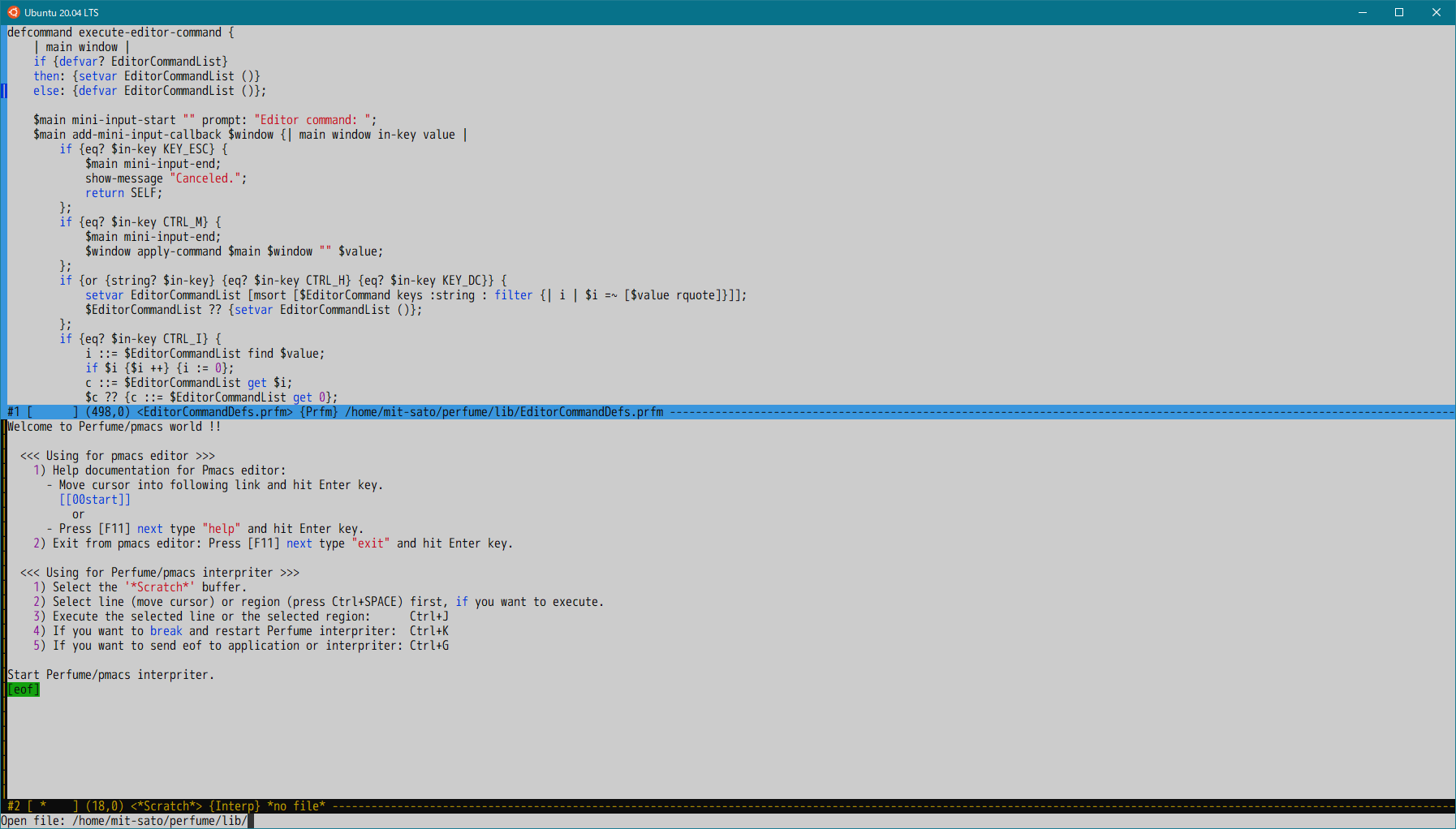Image resolution: width=1456 pixels, height=829 pixels.
Task: Click 'if $i {$i ++} {i := 0};' line
Action: point(160,368)
